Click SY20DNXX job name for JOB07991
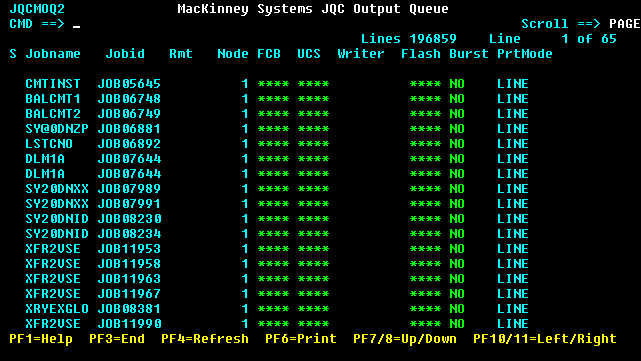This screenshot has height=361, width=641. tap(57, 204)
